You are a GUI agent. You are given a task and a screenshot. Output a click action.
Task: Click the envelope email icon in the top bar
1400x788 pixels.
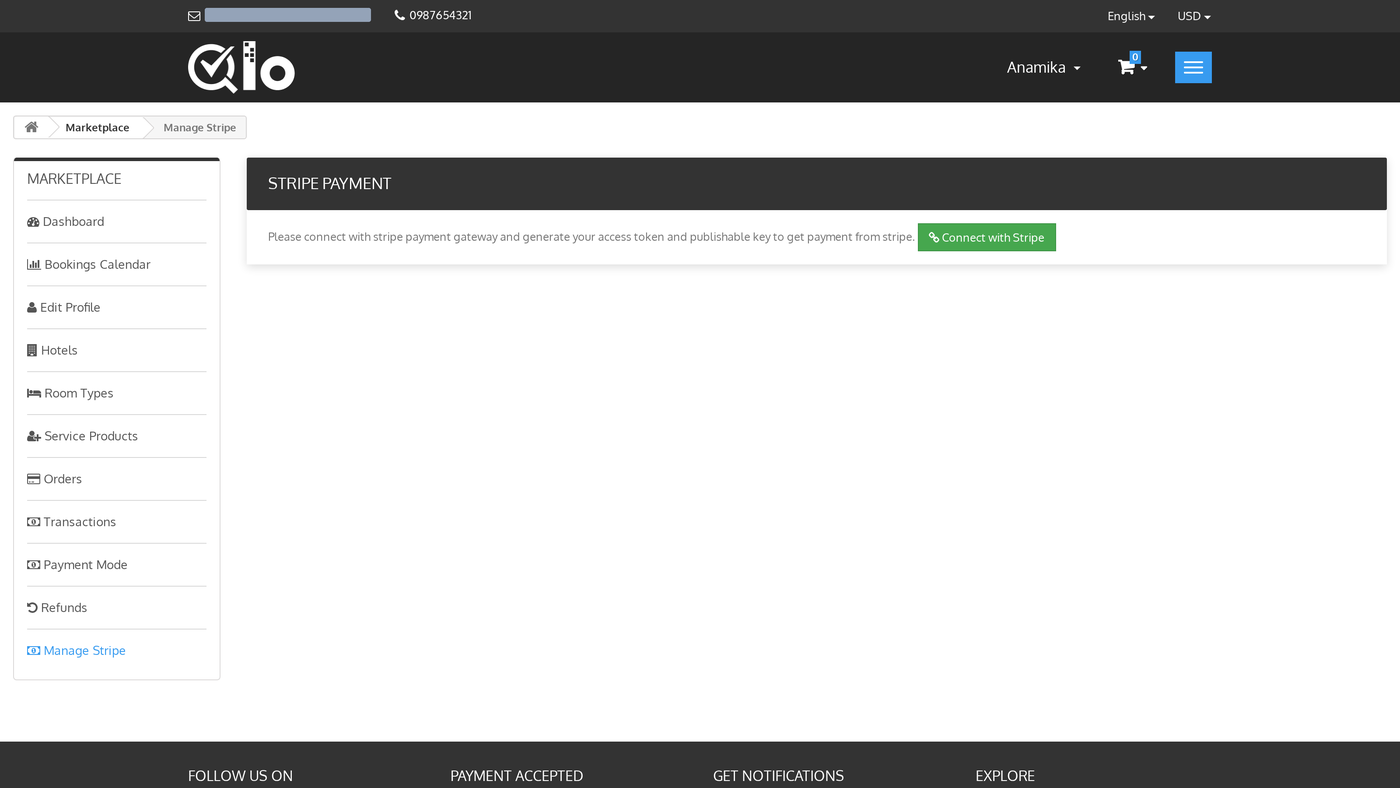pos(194,16)
